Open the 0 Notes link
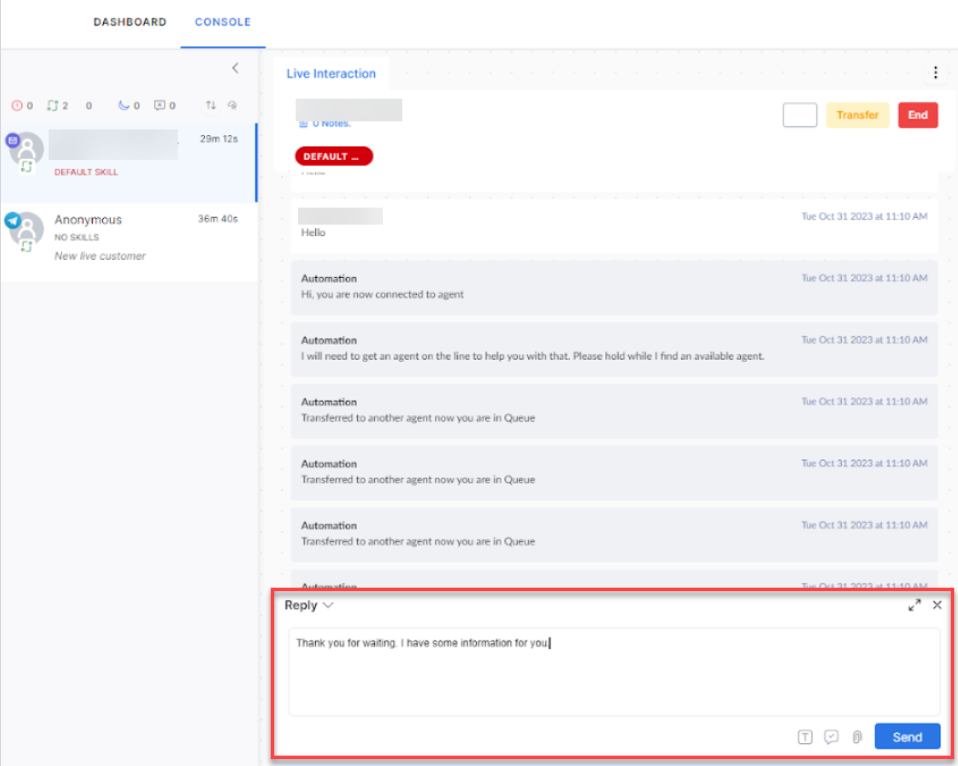This screenshot has height=766, width=958. point(329,124)
